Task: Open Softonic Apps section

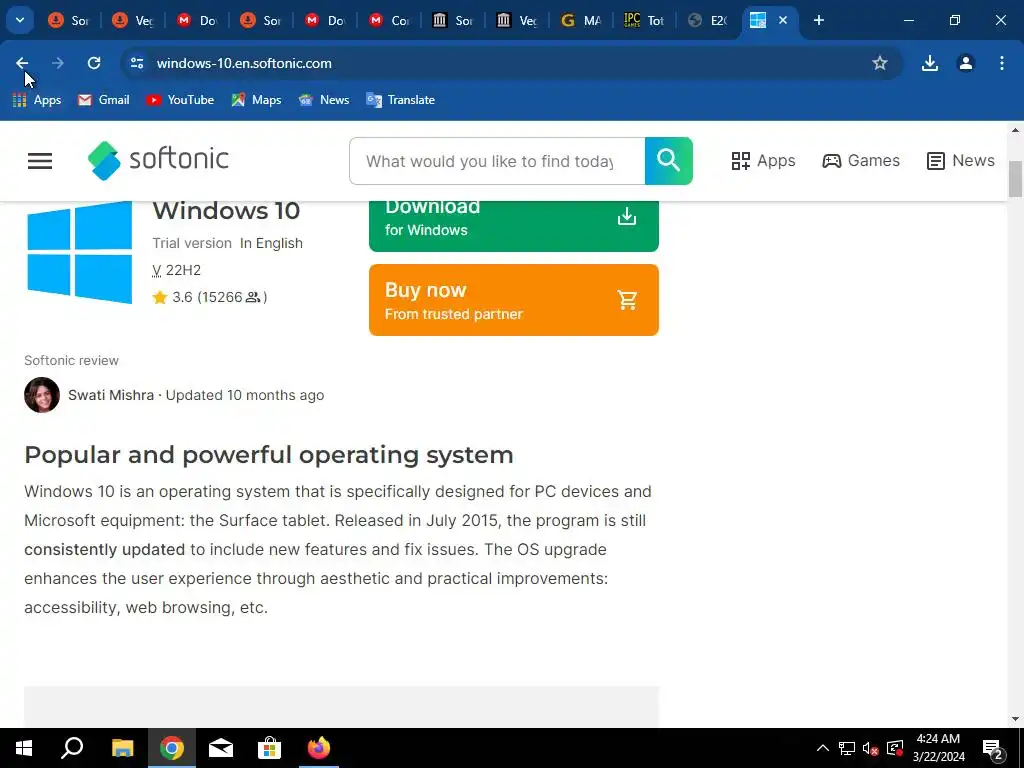Action: pyautogui.click(x=763, y=161)
